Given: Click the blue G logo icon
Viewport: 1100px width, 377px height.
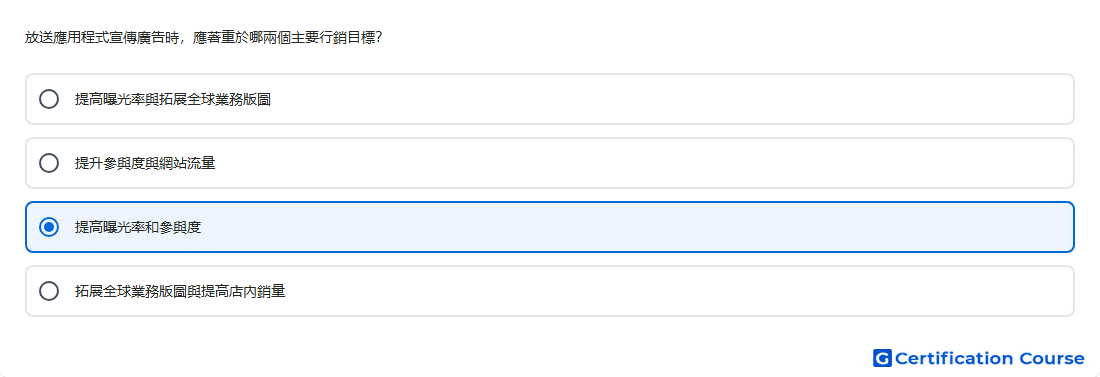Looking at the screenshot, I should (882, 359).
